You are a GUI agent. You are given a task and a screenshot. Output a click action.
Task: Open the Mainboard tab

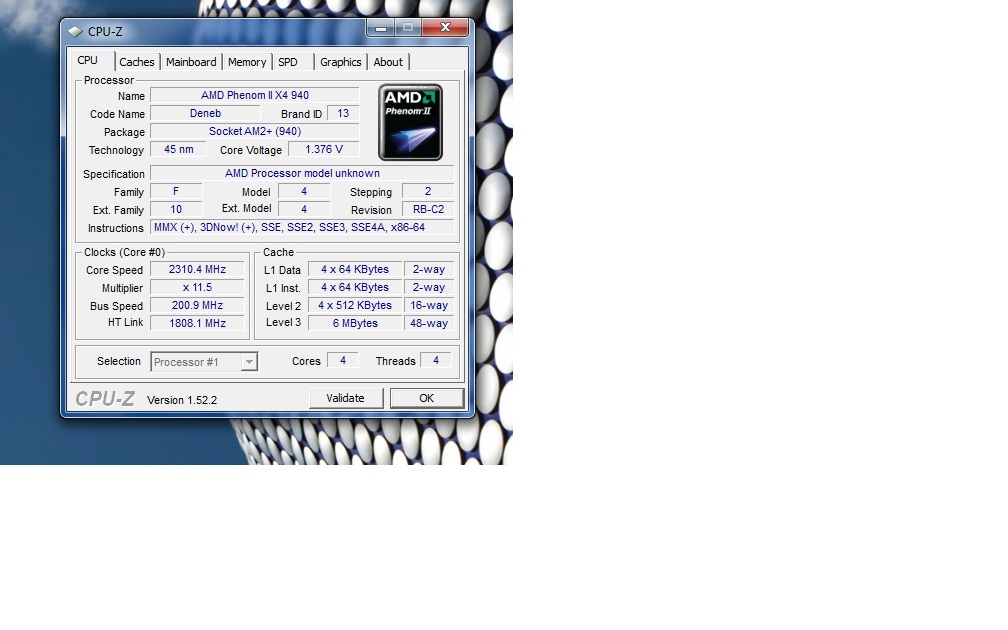tap(191, 62)
